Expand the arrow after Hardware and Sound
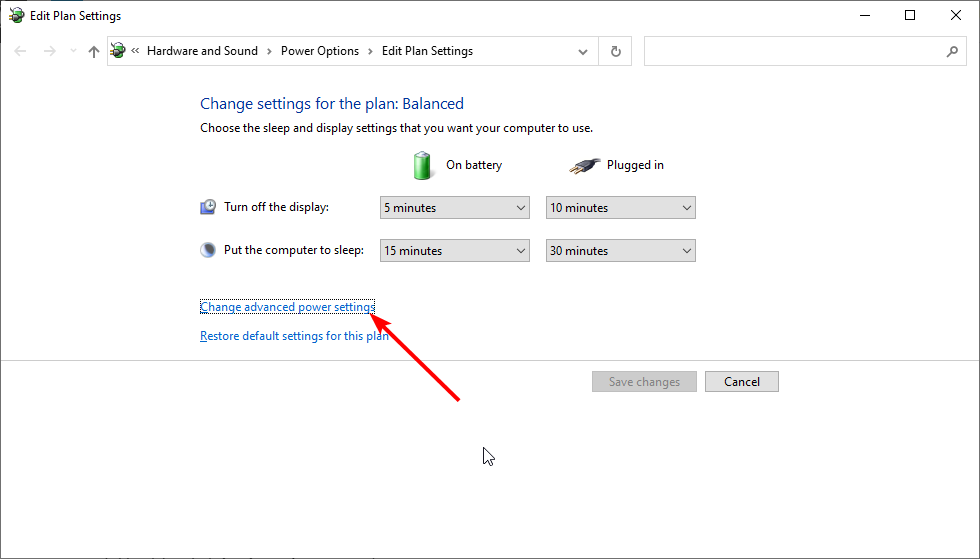Screen dimensions: 980x559 pos(269,51)
